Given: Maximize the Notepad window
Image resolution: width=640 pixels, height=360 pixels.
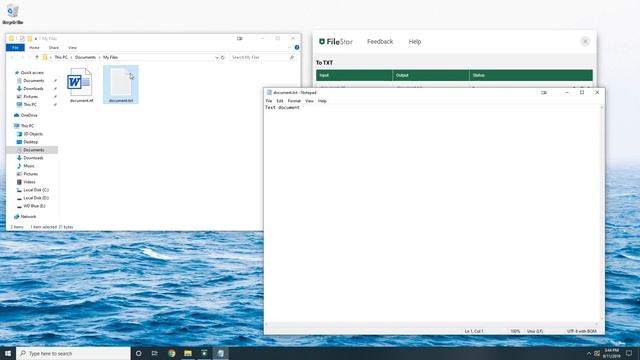Looking at the screenshot, I should coord(582,93).
